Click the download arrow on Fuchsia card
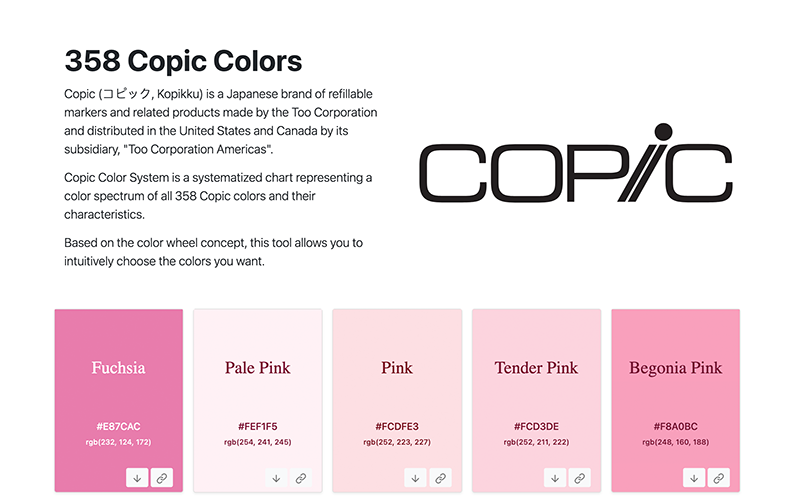Viewport: 800px width, 500px height. (138, 478)
